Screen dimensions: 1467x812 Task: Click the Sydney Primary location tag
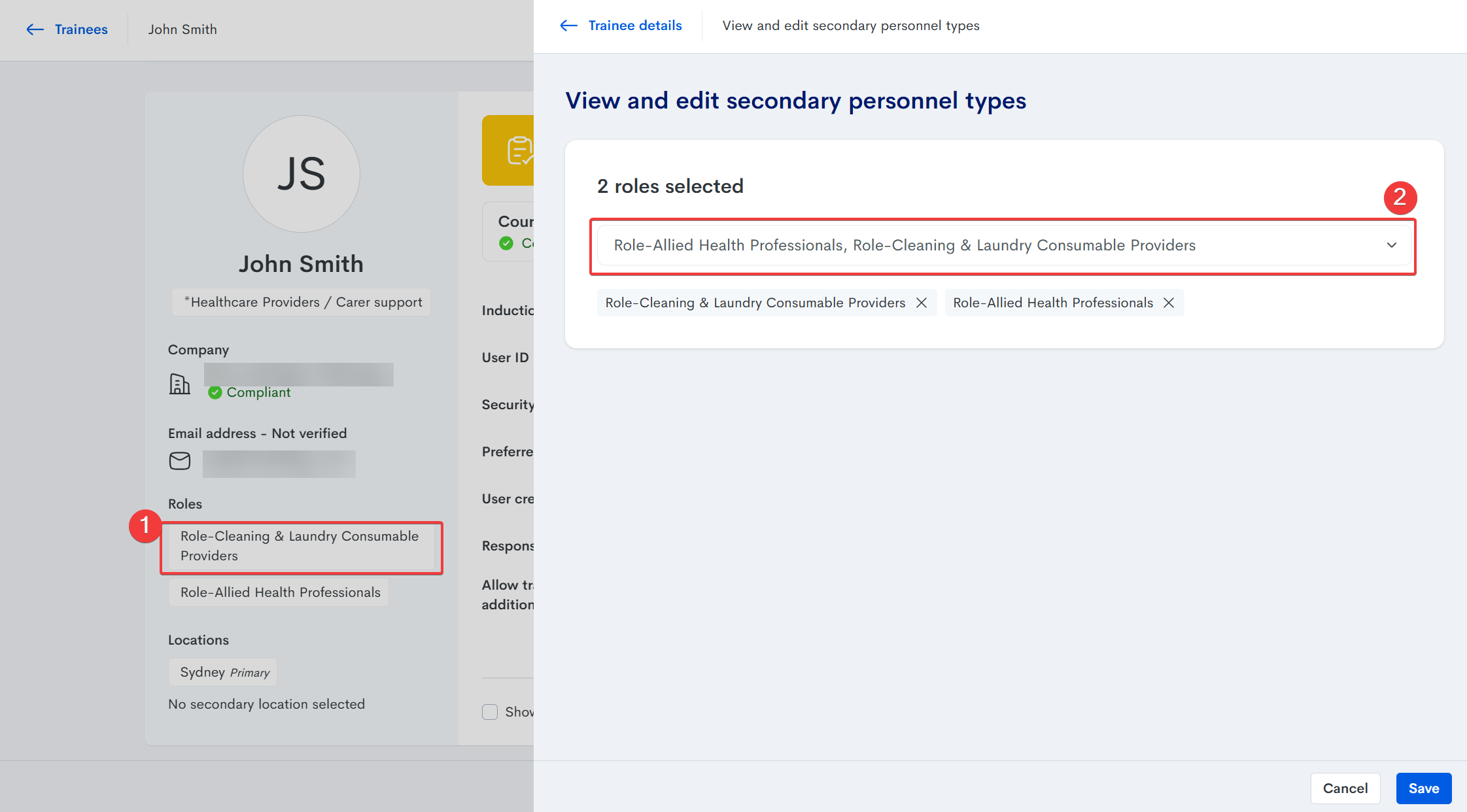tap(223, 672)
